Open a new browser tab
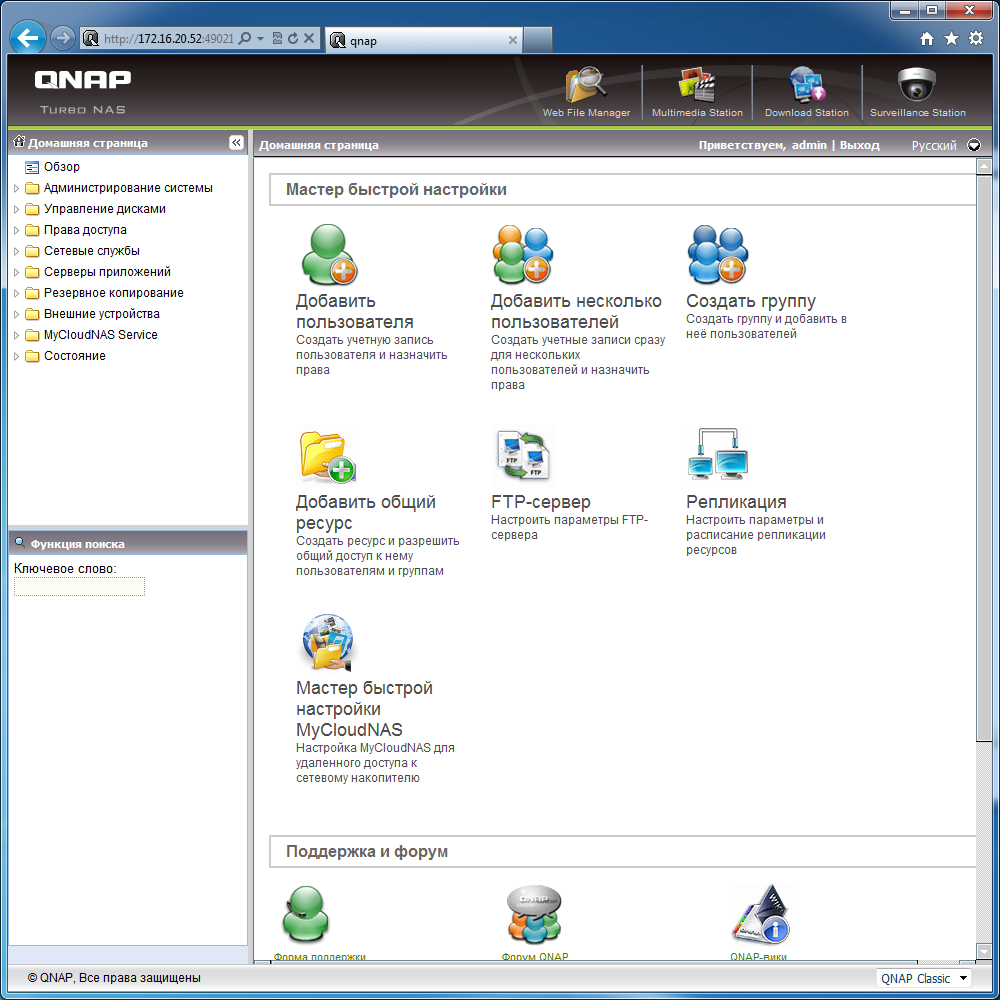Image resolution: width=1000 pixels, height=1000 pixels. coord(538,40)
